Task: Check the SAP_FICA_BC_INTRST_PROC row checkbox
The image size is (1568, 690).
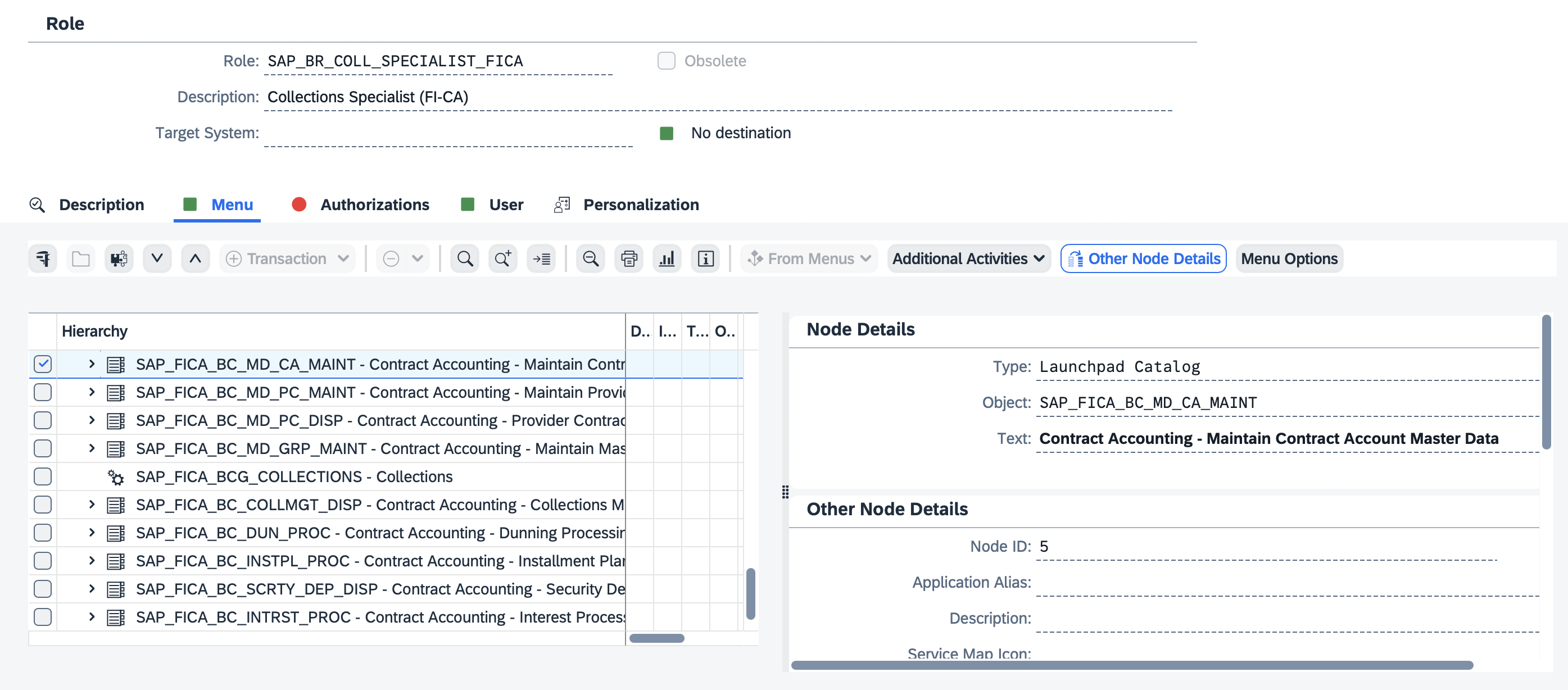Action: tap(43, 617)
